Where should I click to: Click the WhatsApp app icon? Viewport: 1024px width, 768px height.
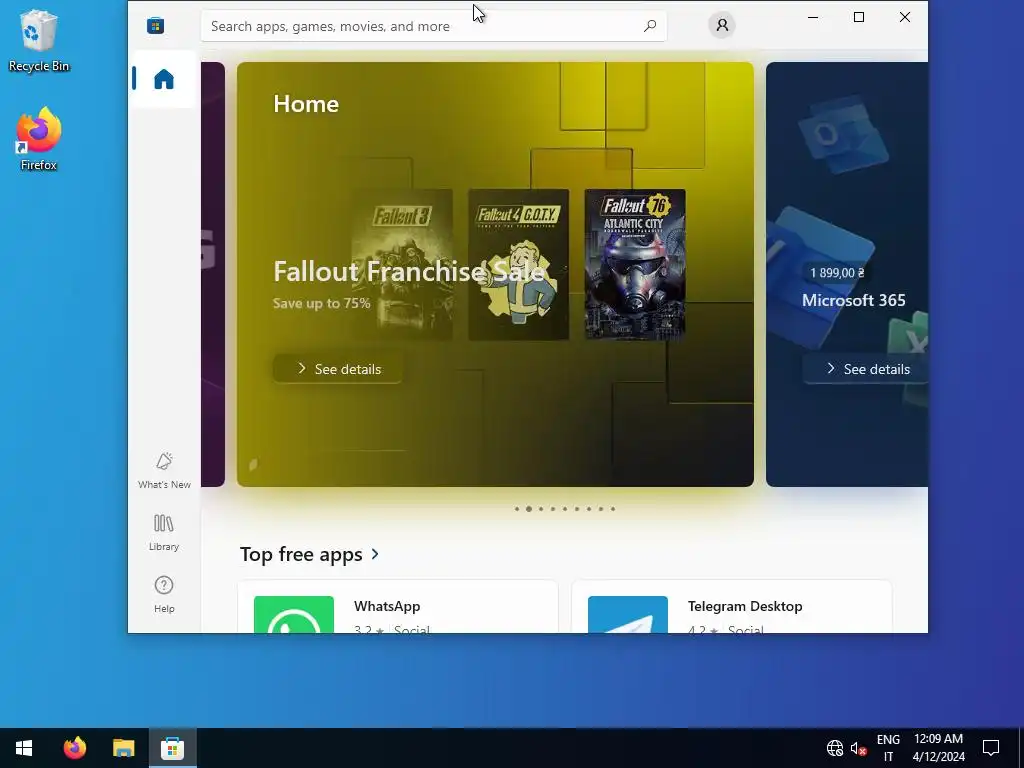coord(294,615)
